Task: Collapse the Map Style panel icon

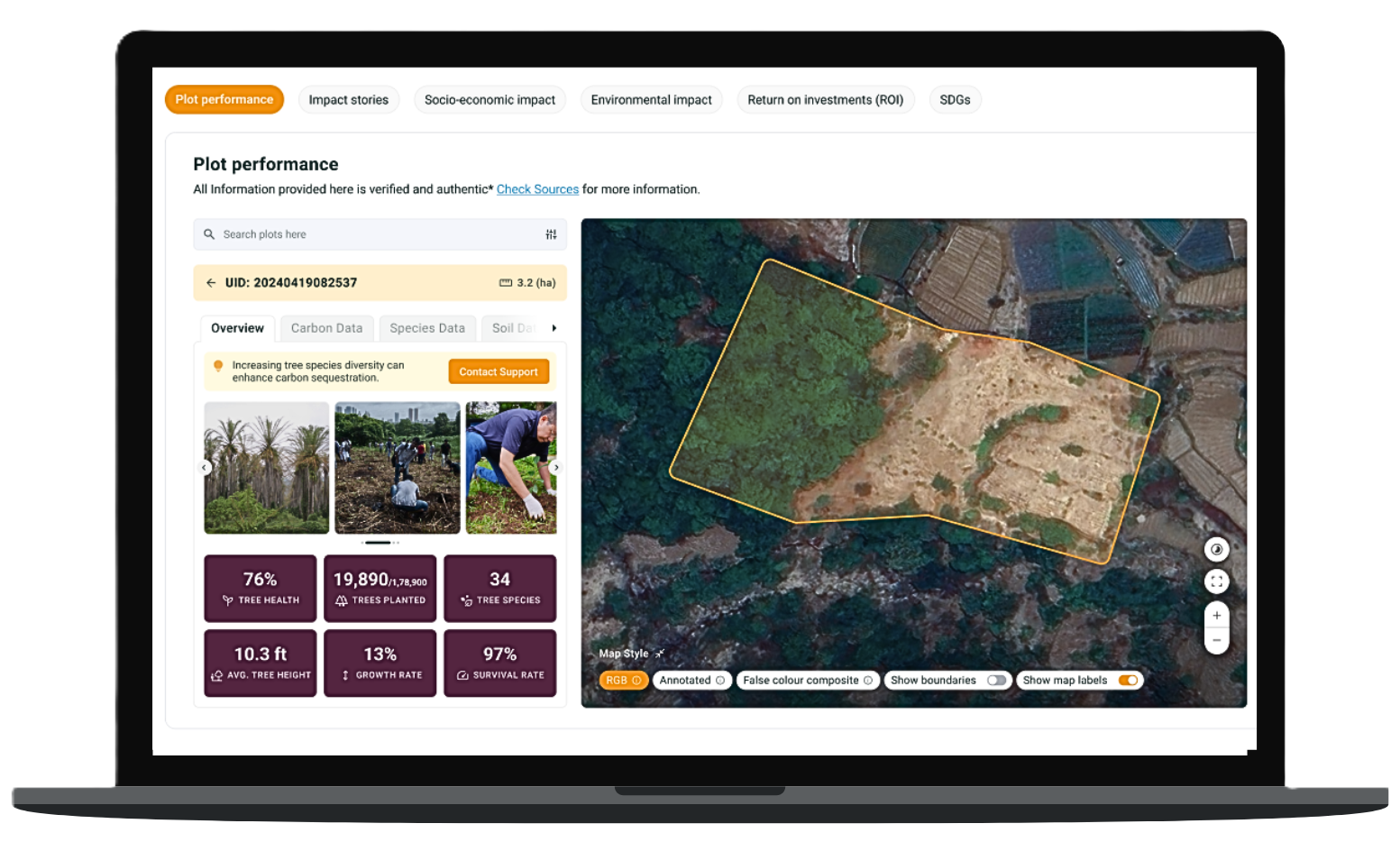Action: point(660,654)
